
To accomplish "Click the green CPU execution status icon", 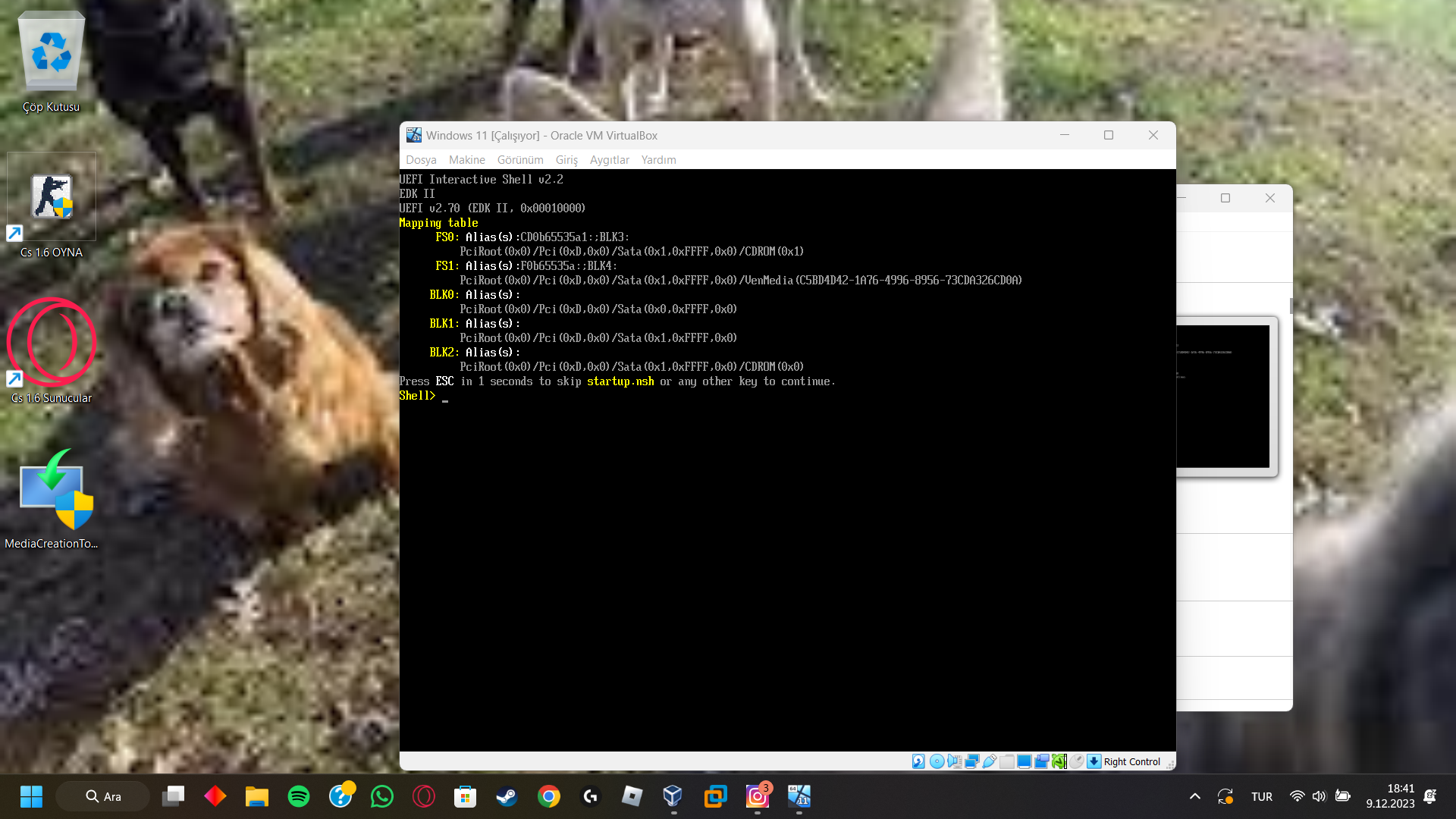I will pos(1059,761).
